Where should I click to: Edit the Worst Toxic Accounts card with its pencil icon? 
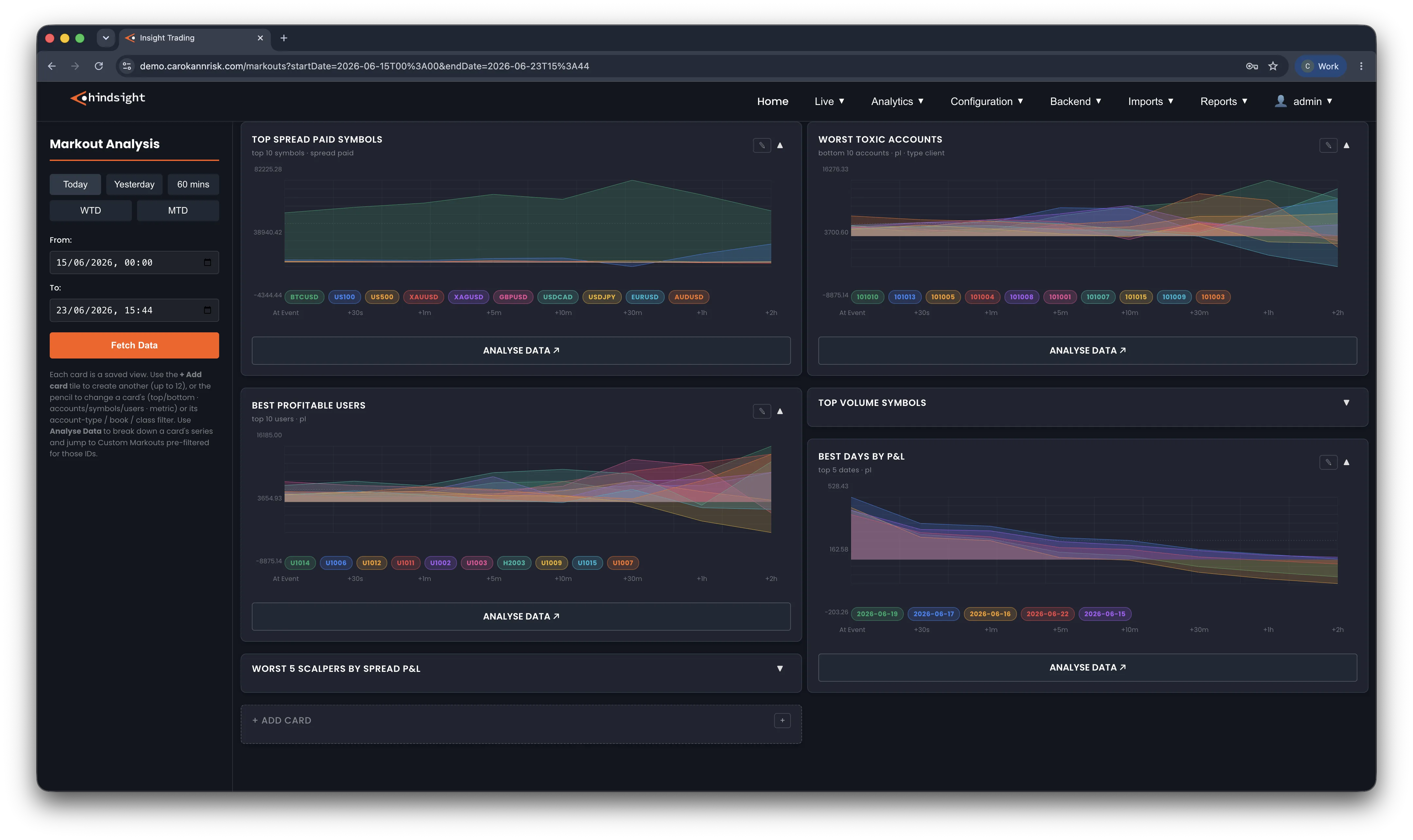click(x=1328, y=146)
